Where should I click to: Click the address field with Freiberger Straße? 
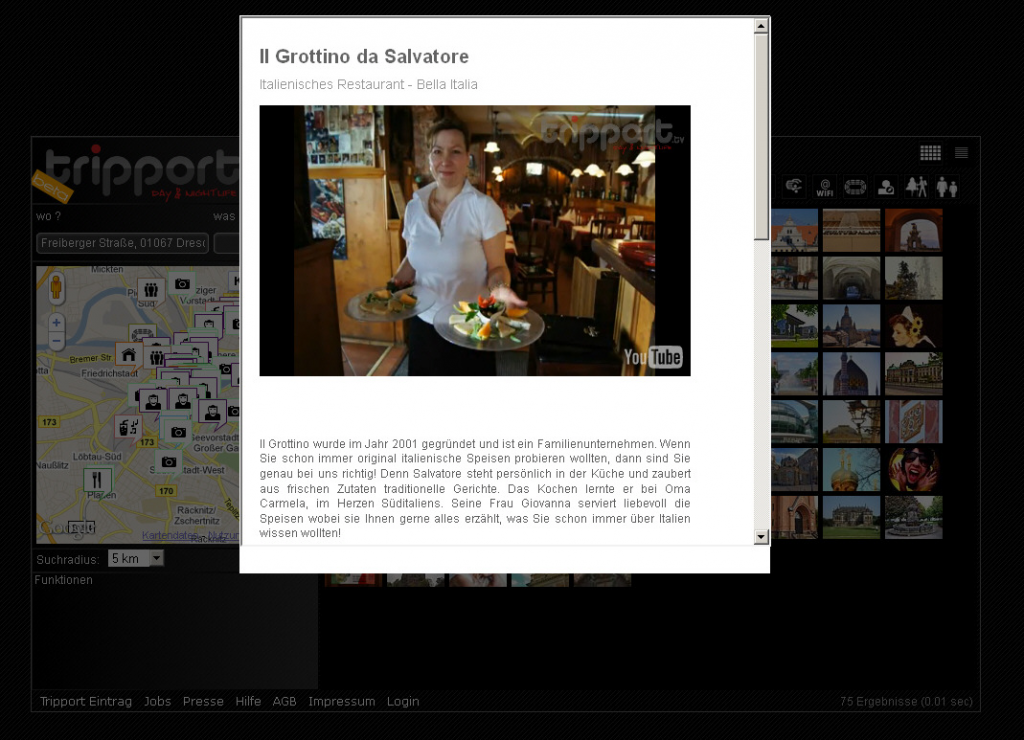pyautogui.click(x=123, y=243)
